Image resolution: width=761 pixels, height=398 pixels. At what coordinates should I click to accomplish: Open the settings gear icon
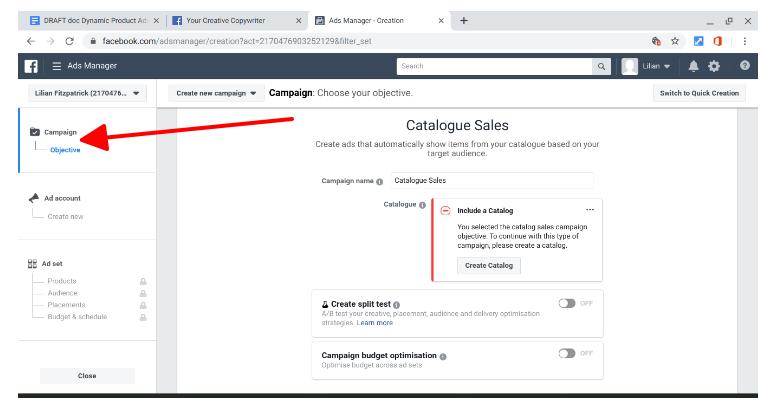pos(714,66)
